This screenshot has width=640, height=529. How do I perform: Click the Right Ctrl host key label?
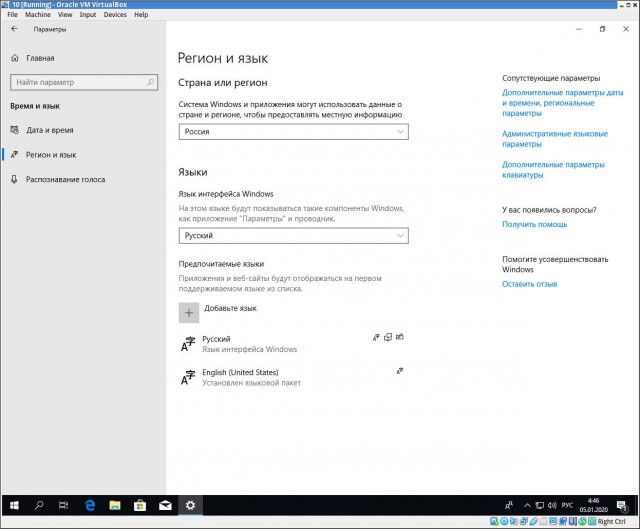click(x=611, y=521)
